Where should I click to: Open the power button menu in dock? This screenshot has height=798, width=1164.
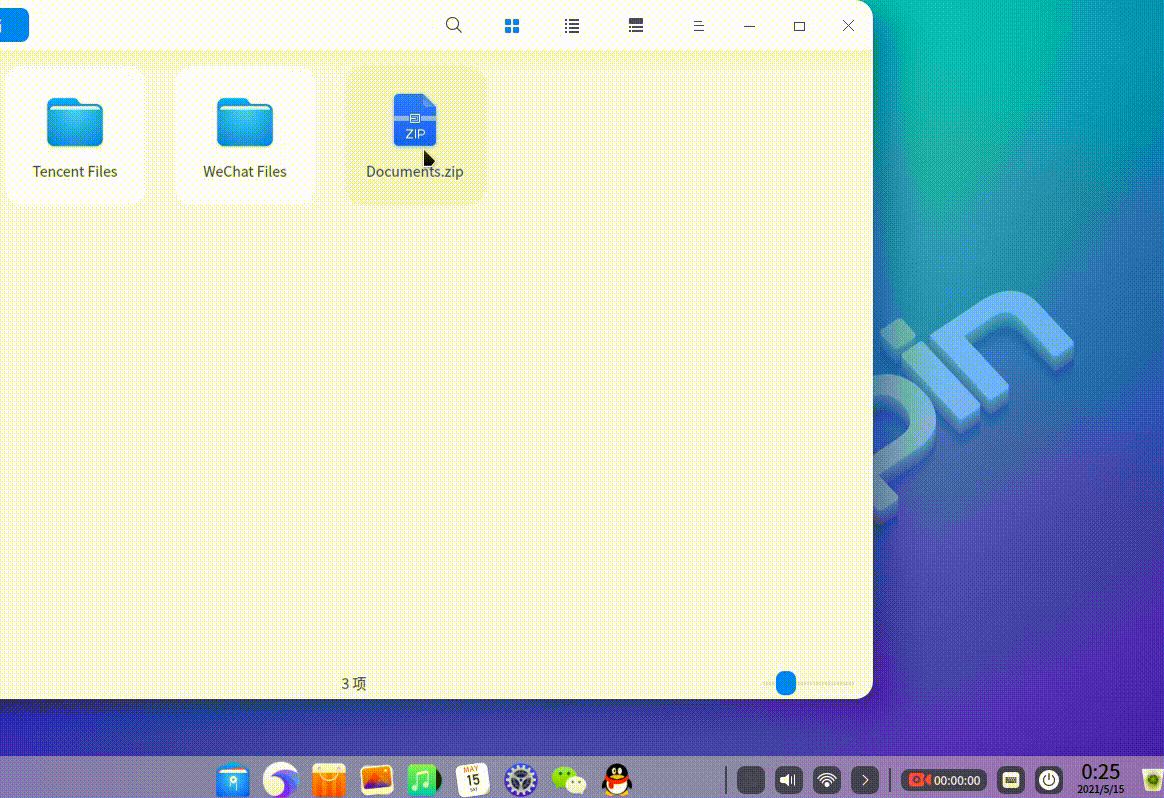pyautogui.click(x=1048, y=780)
